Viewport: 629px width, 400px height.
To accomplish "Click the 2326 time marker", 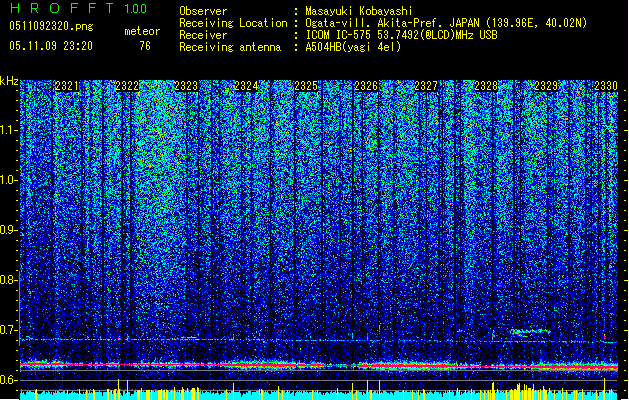I will pyautogui.click(x=366, y=86).
